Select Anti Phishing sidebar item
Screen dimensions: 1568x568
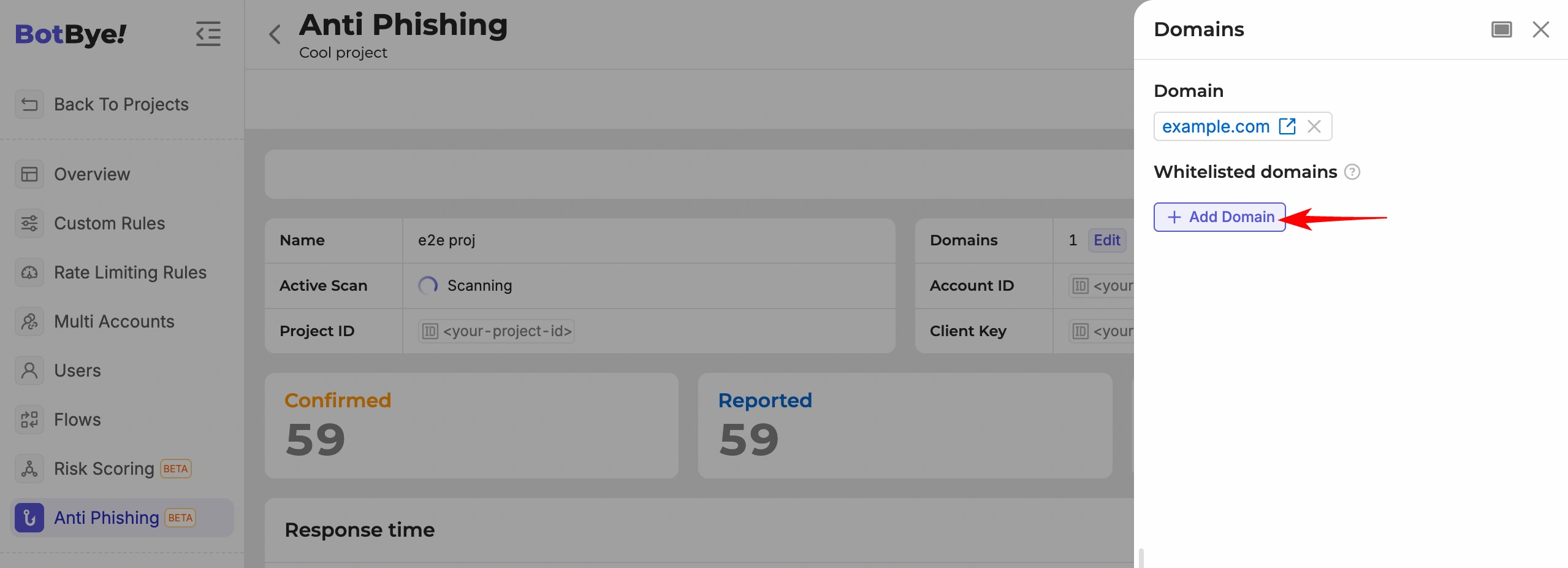click(122, 518)
